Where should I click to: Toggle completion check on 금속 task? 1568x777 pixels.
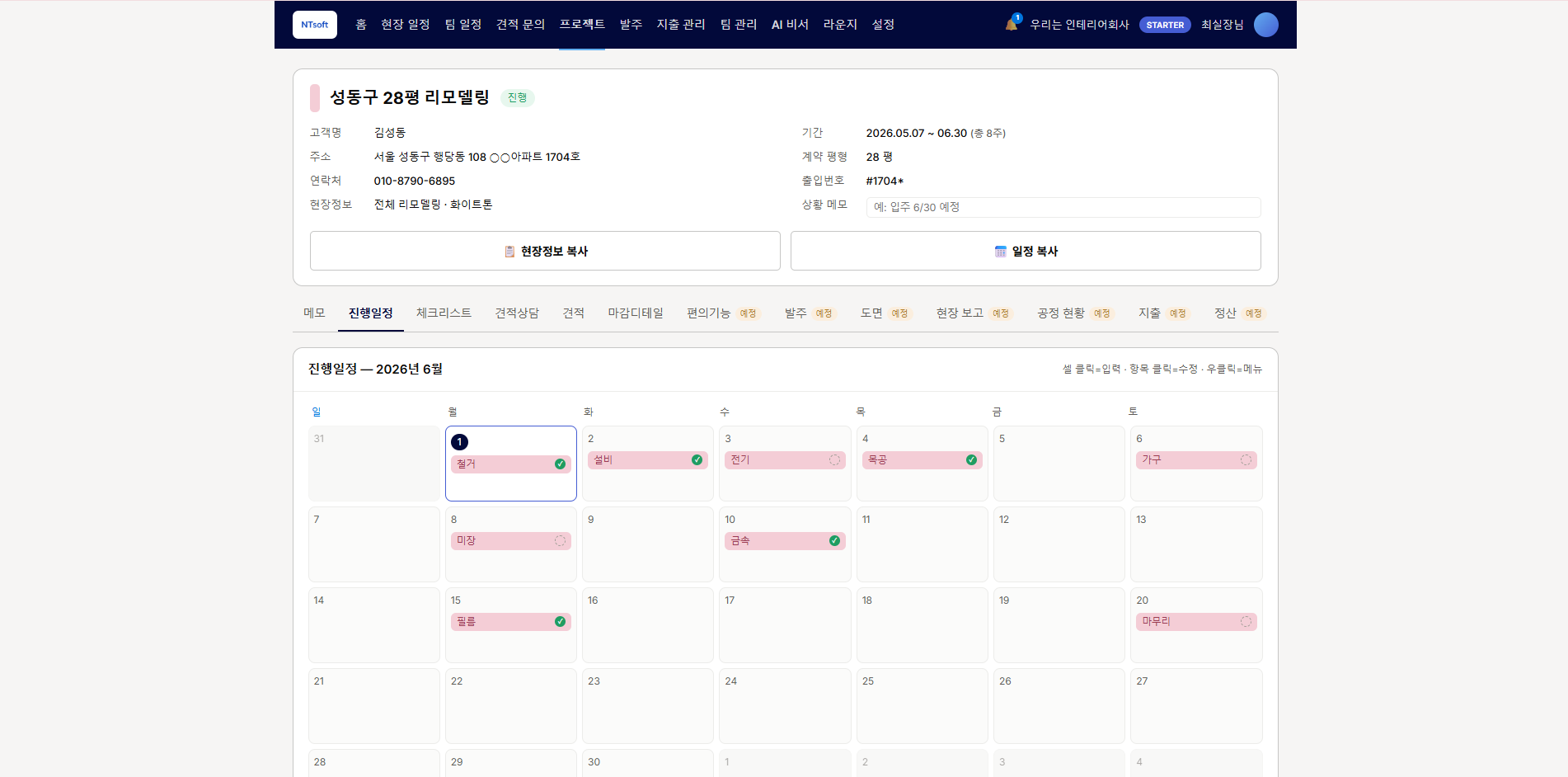834,541
